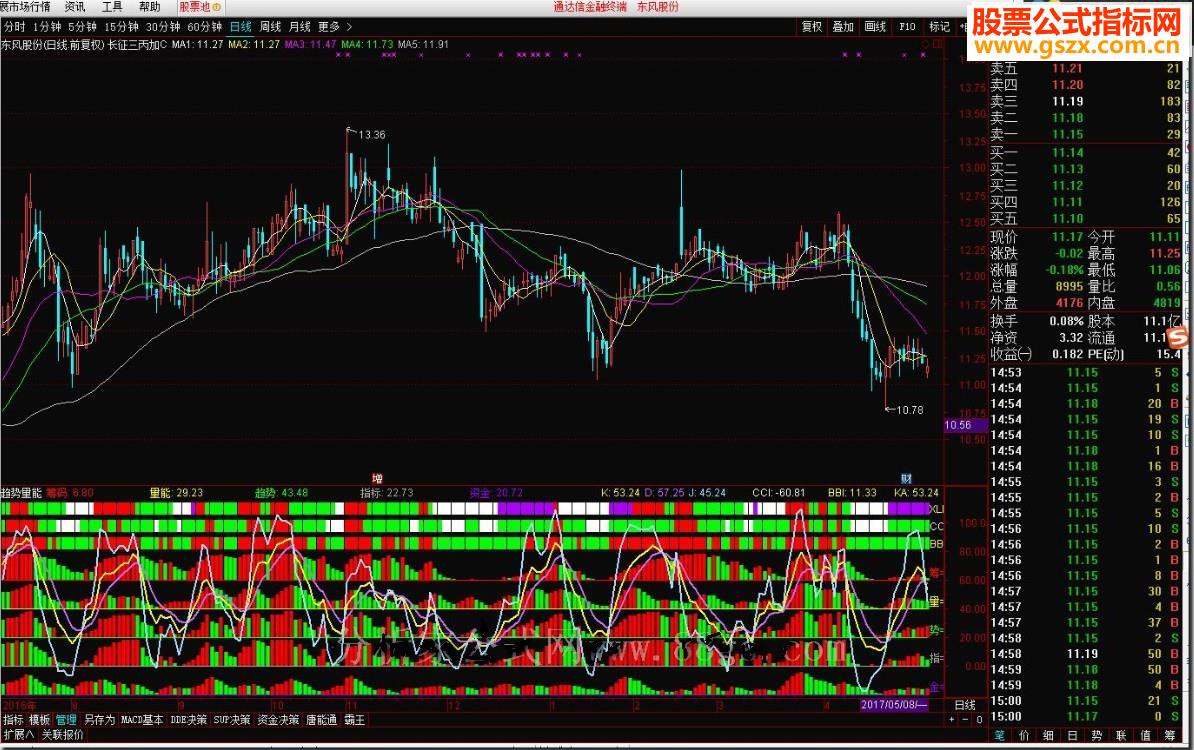Screen dimensions: 1194x750
Task: Select the 日线 daily period tab
Action: pos(241,27)
